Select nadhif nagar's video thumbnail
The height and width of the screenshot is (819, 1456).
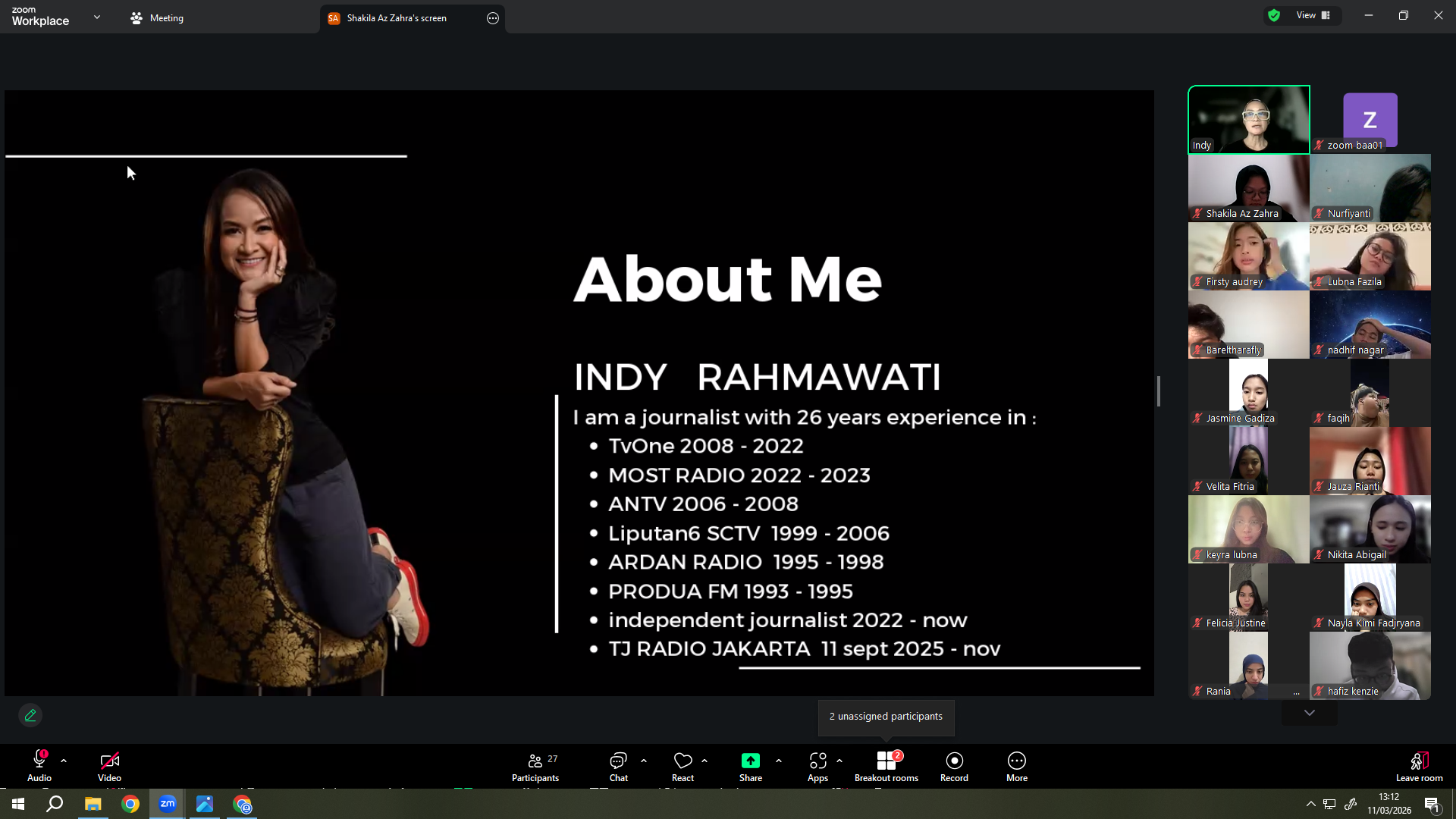[x=1370, y=325]
